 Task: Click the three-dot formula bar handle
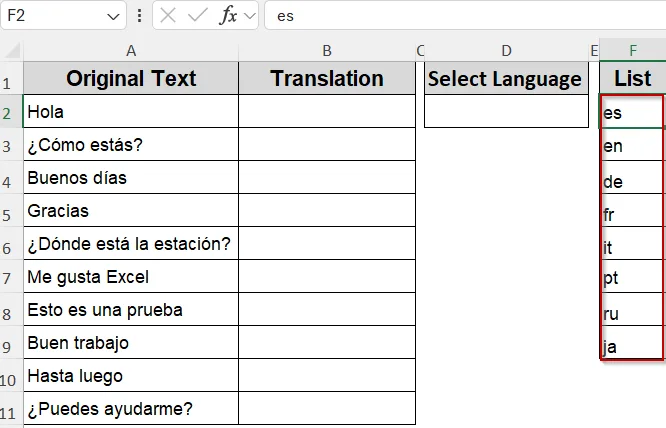coord(139,16)
